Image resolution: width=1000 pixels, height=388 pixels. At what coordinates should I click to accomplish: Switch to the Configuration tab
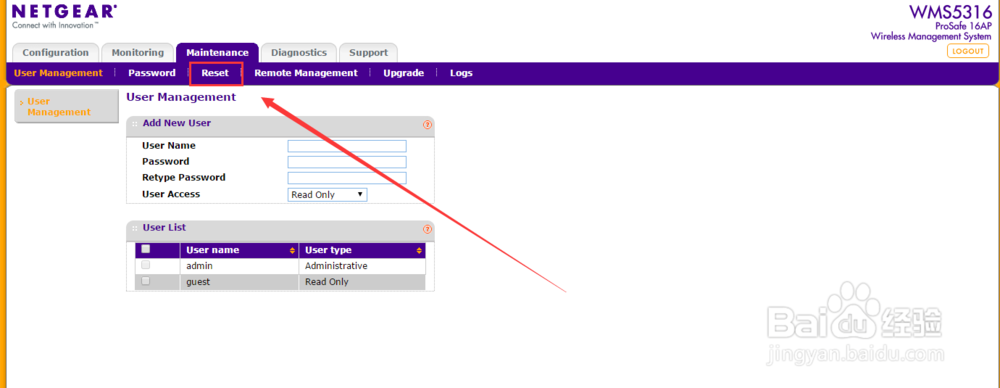click(55, 53)
